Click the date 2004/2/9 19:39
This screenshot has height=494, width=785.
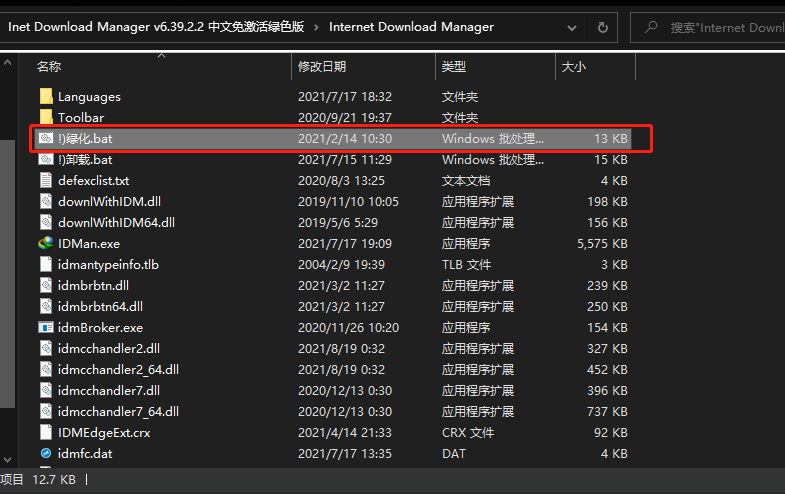pos(341,265)
